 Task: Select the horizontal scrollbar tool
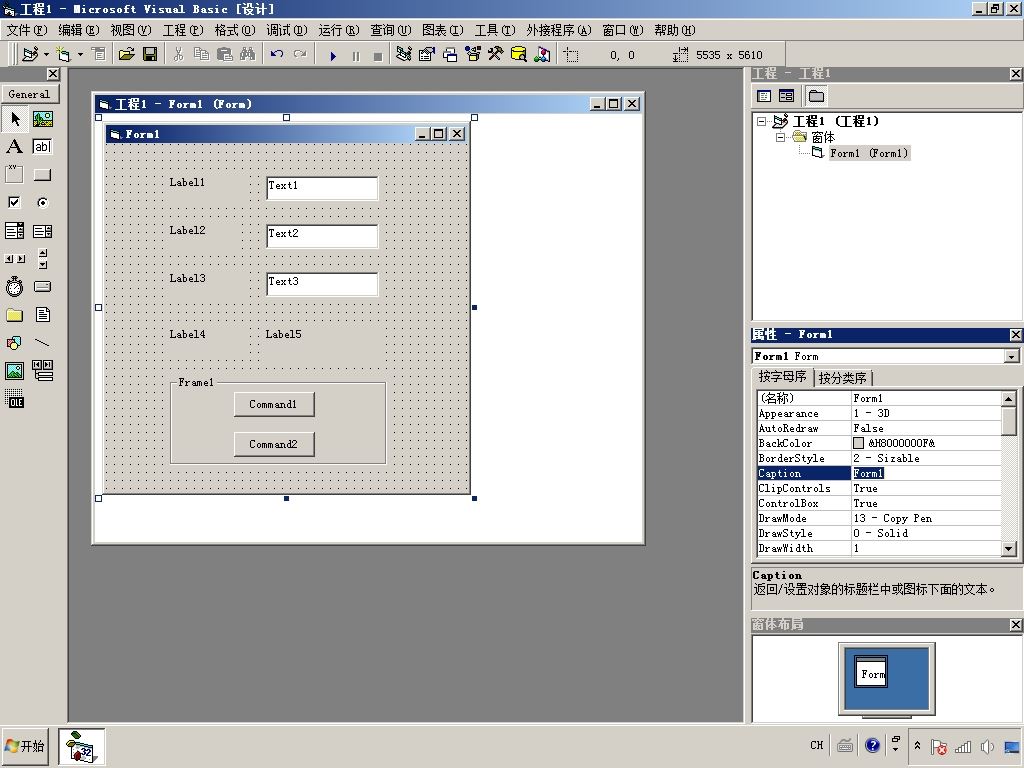[x=15, y=259]
